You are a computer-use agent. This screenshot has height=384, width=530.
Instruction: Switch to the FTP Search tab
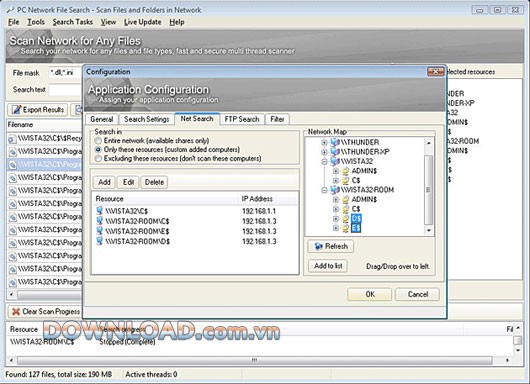tap(242, 119)
